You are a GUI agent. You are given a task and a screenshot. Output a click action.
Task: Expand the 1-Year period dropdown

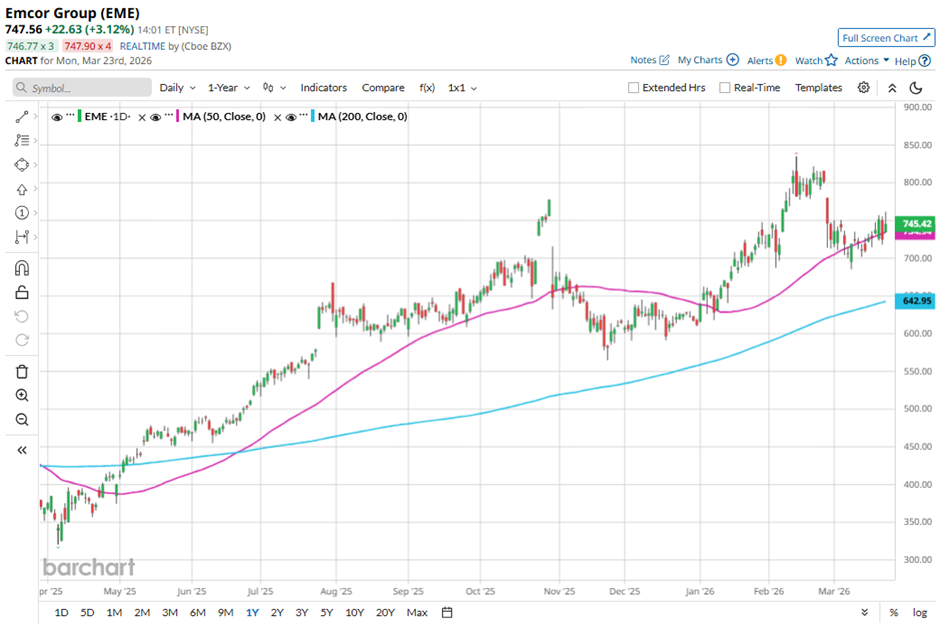click(x=229, y=88)
